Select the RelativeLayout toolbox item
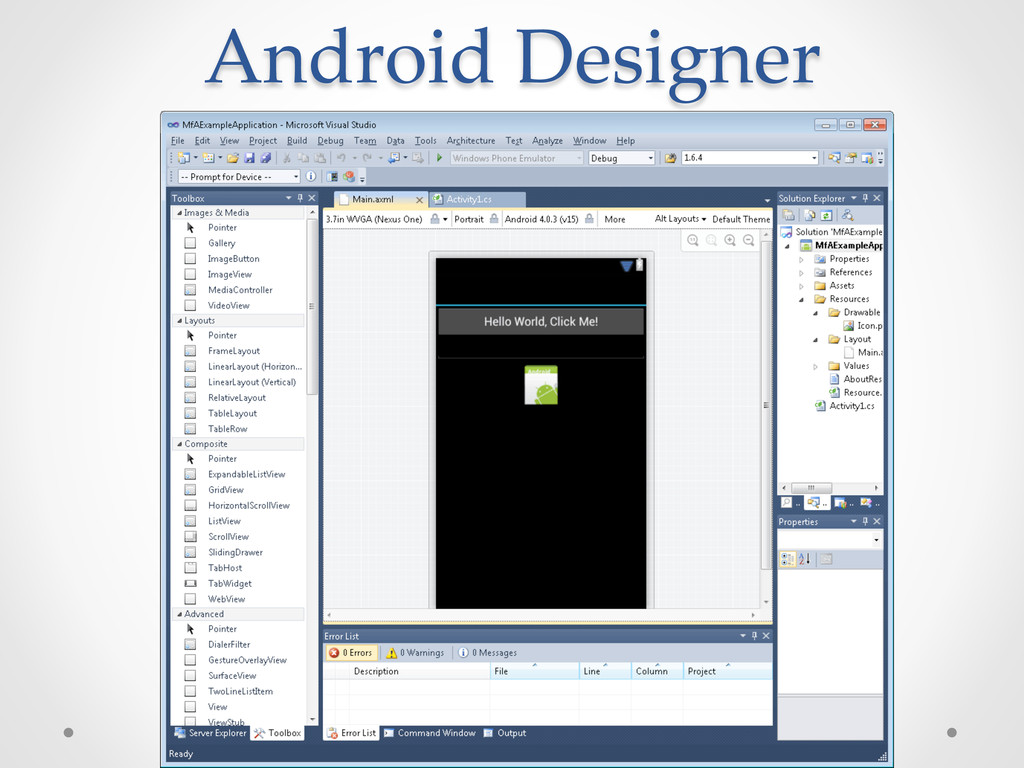Viewport: 1024px width, 768px height. pos(236,398)
